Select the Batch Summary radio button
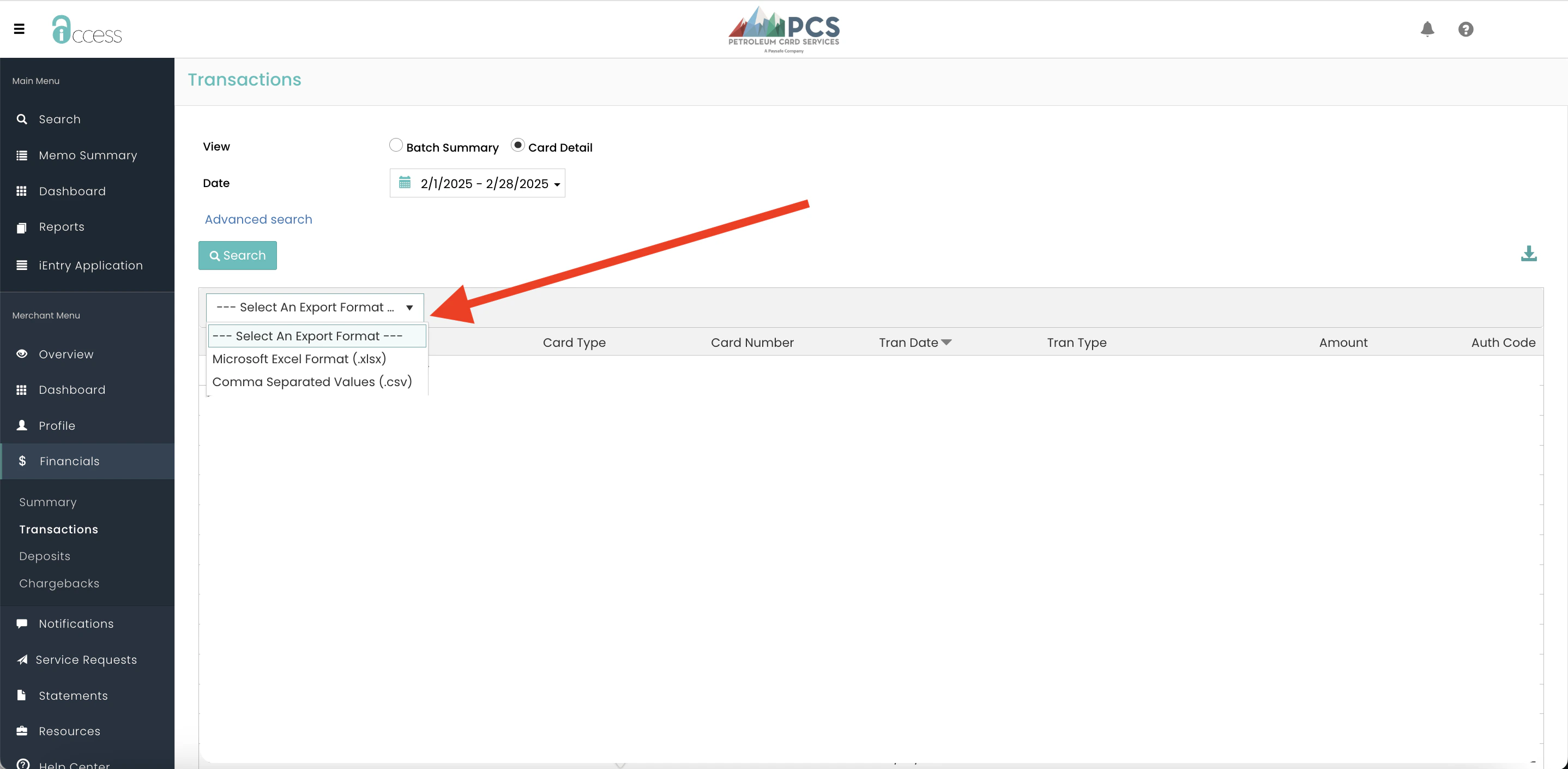The image size is (1568, 769). (x=396, y=146)
